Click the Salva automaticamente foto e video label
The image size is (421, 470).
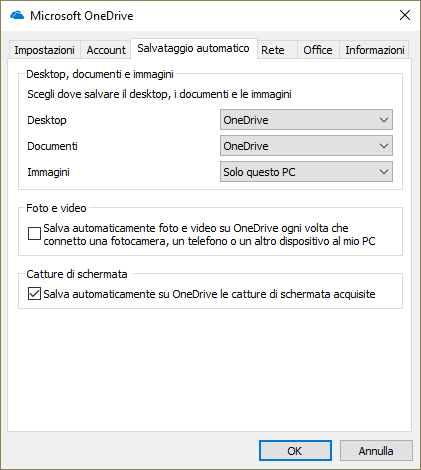[x=209, y=234]
